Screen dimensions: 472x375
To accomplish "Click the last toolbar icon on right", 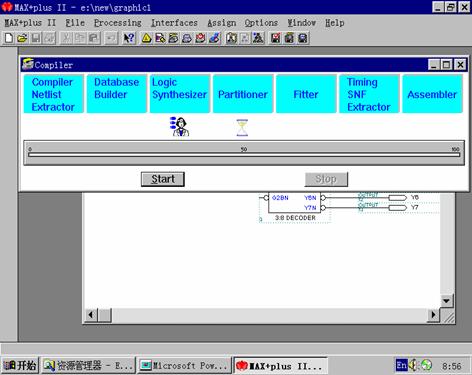I will pos(303,38).
